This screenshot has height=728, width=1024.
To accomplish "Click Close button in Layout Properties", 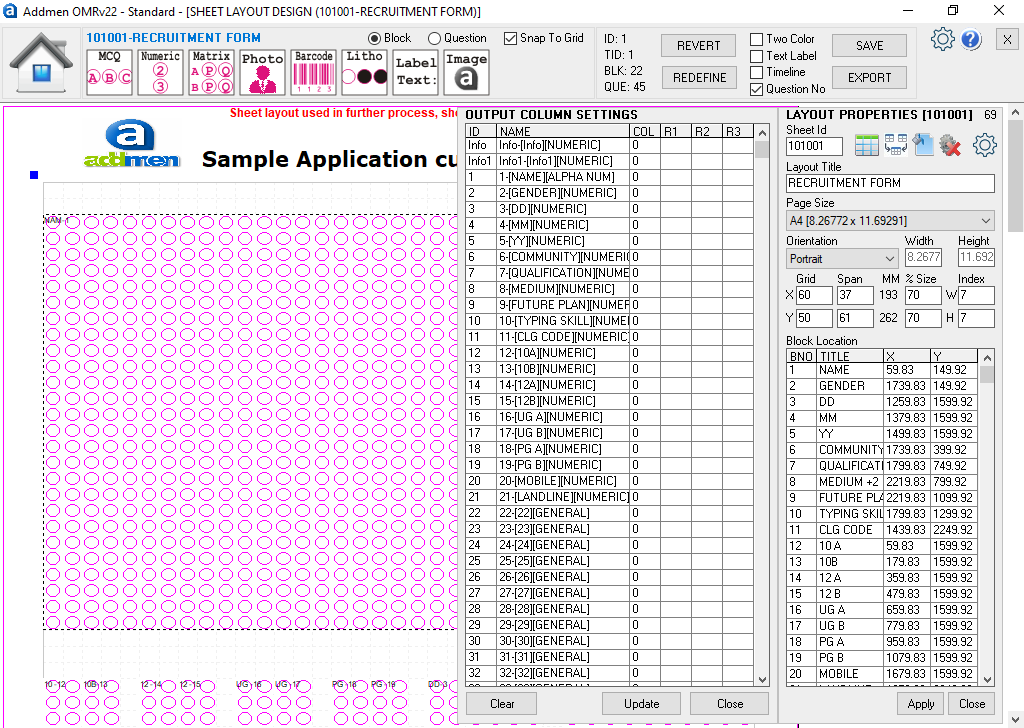I will [972, 704].
